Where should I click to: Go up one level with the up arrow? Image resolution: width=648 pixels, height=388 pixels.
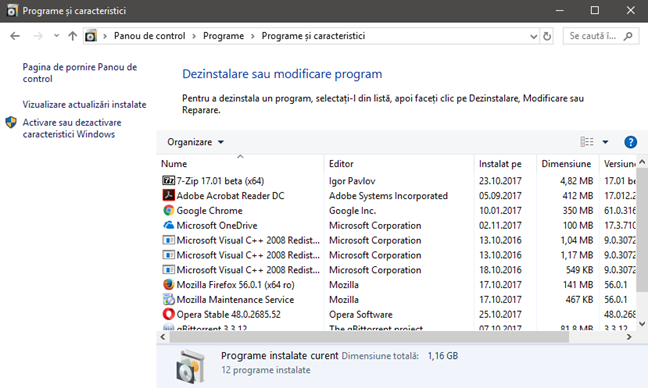72,36
